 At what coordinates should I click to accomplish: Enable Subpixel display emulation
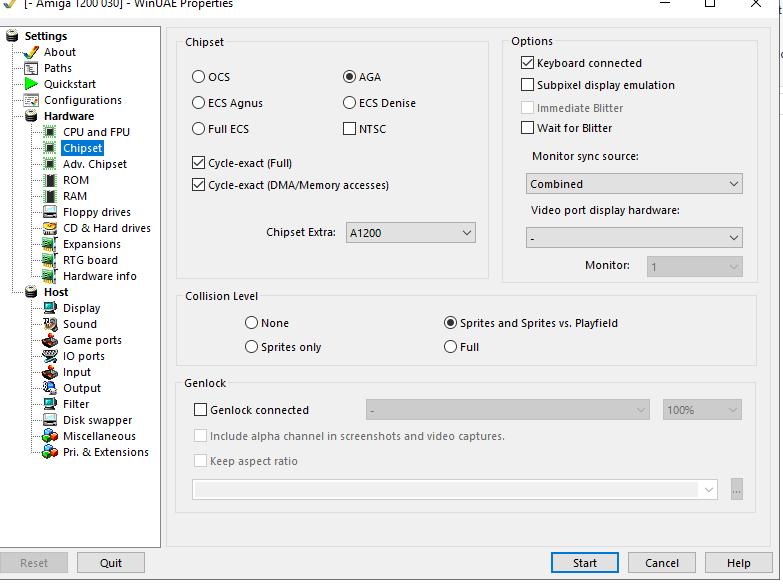pyautogui.click(x=527, y=85)
